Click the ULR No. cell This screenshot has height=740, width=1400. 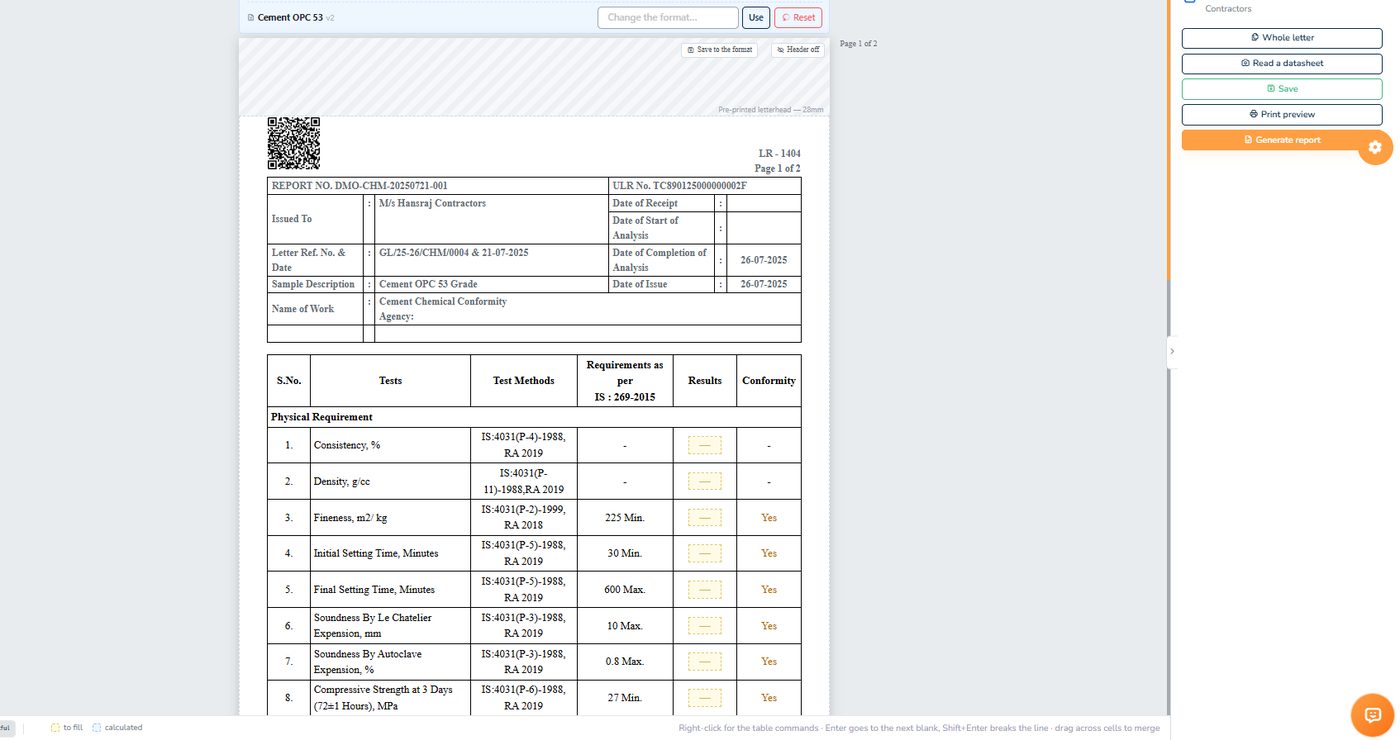705,186
